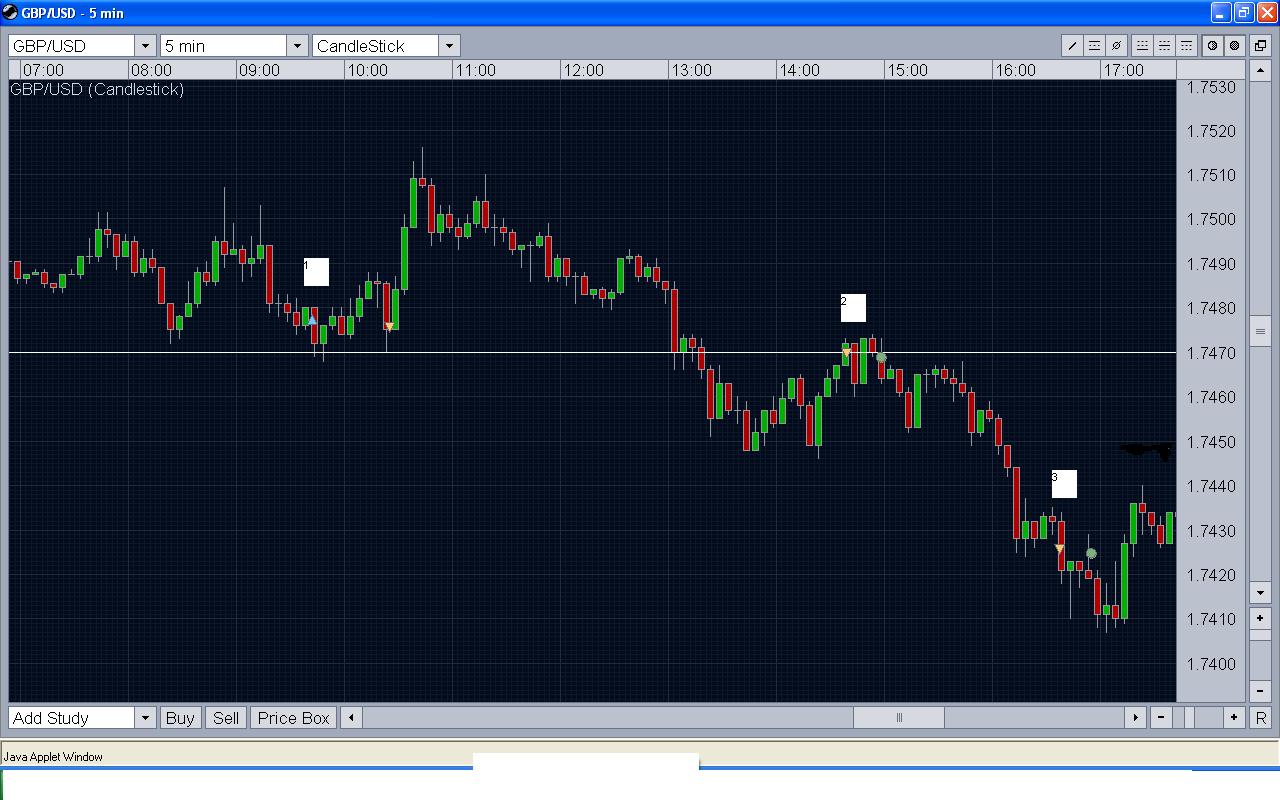
Task: Click the horizontal scrollbar right arrow
Action: click(x=1135, y=718)
